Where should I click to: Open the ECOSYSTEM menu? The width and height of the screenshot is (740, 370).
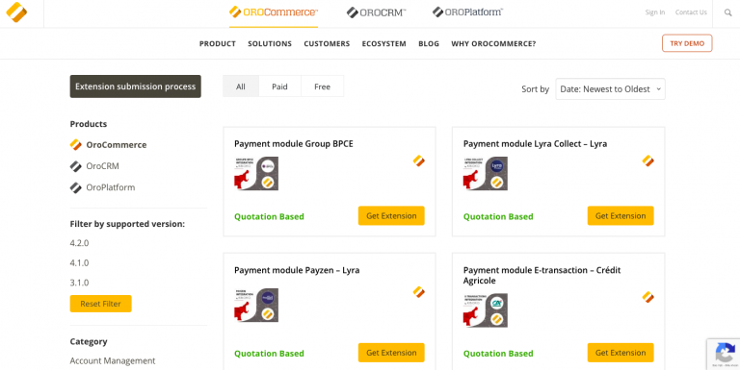[384, 43]
